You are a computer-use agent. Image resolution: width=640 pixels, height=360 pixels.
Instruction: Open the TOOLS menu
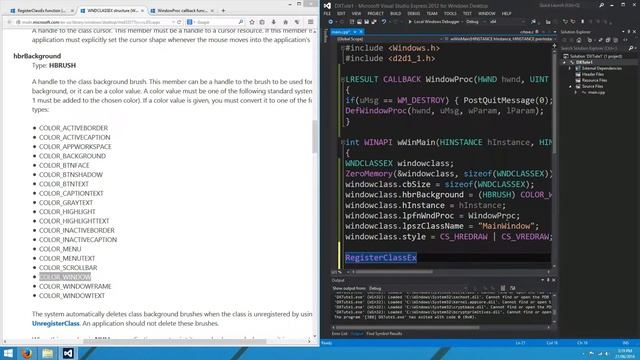coord(450,13)
